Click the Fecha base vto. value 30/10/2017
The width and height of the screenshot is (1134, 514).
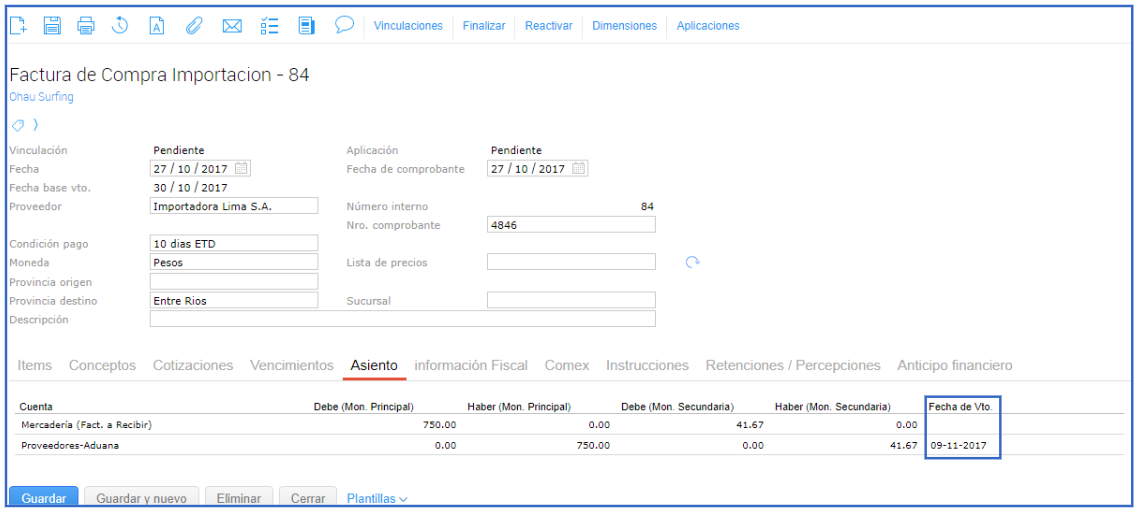pyautogui.click(x=190, y=187)
